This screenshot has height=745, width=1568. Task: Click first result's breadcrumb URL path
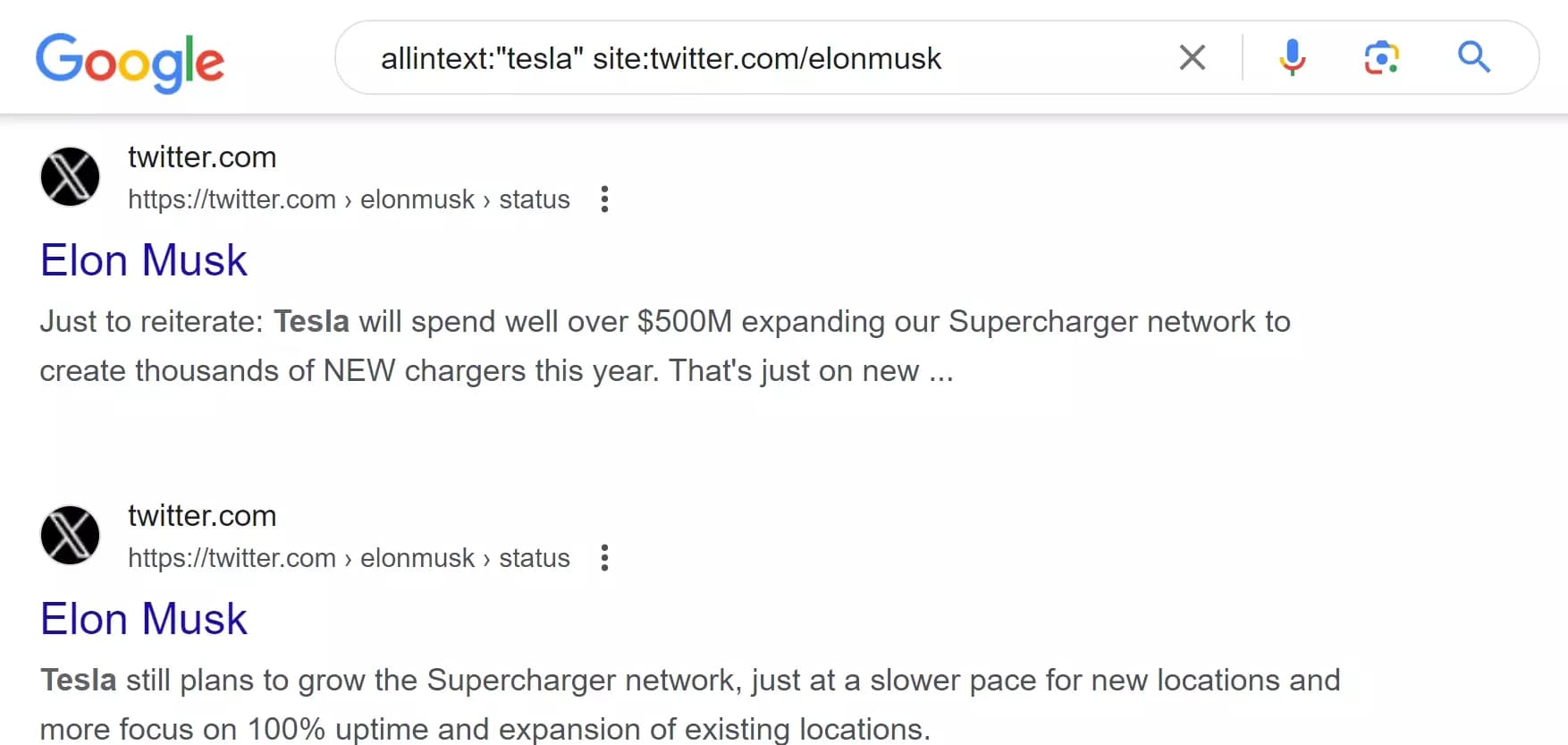tap(349, 199)
